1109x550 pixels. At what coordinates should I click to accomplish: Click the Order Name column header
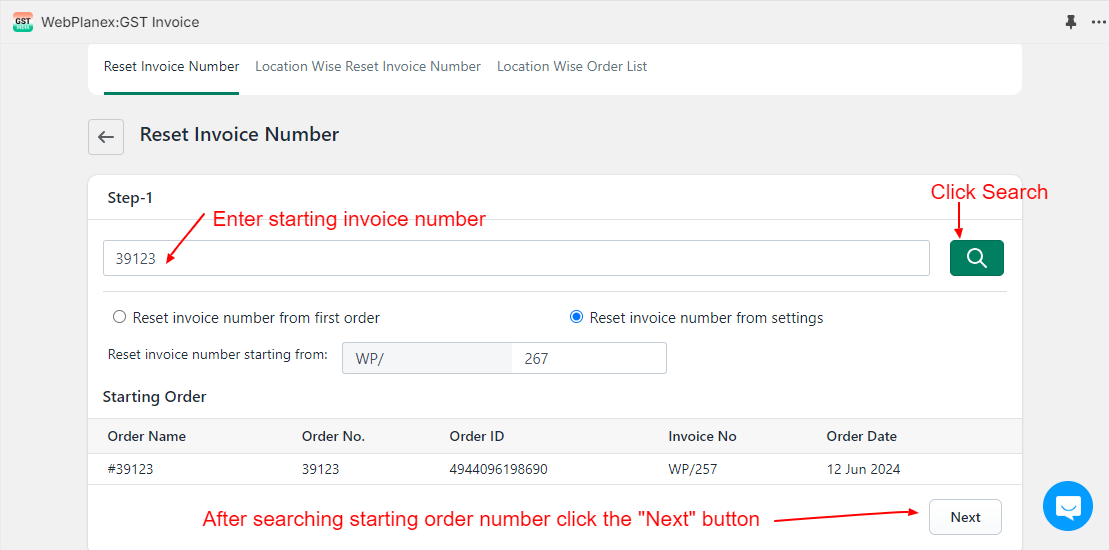[146, 436]
